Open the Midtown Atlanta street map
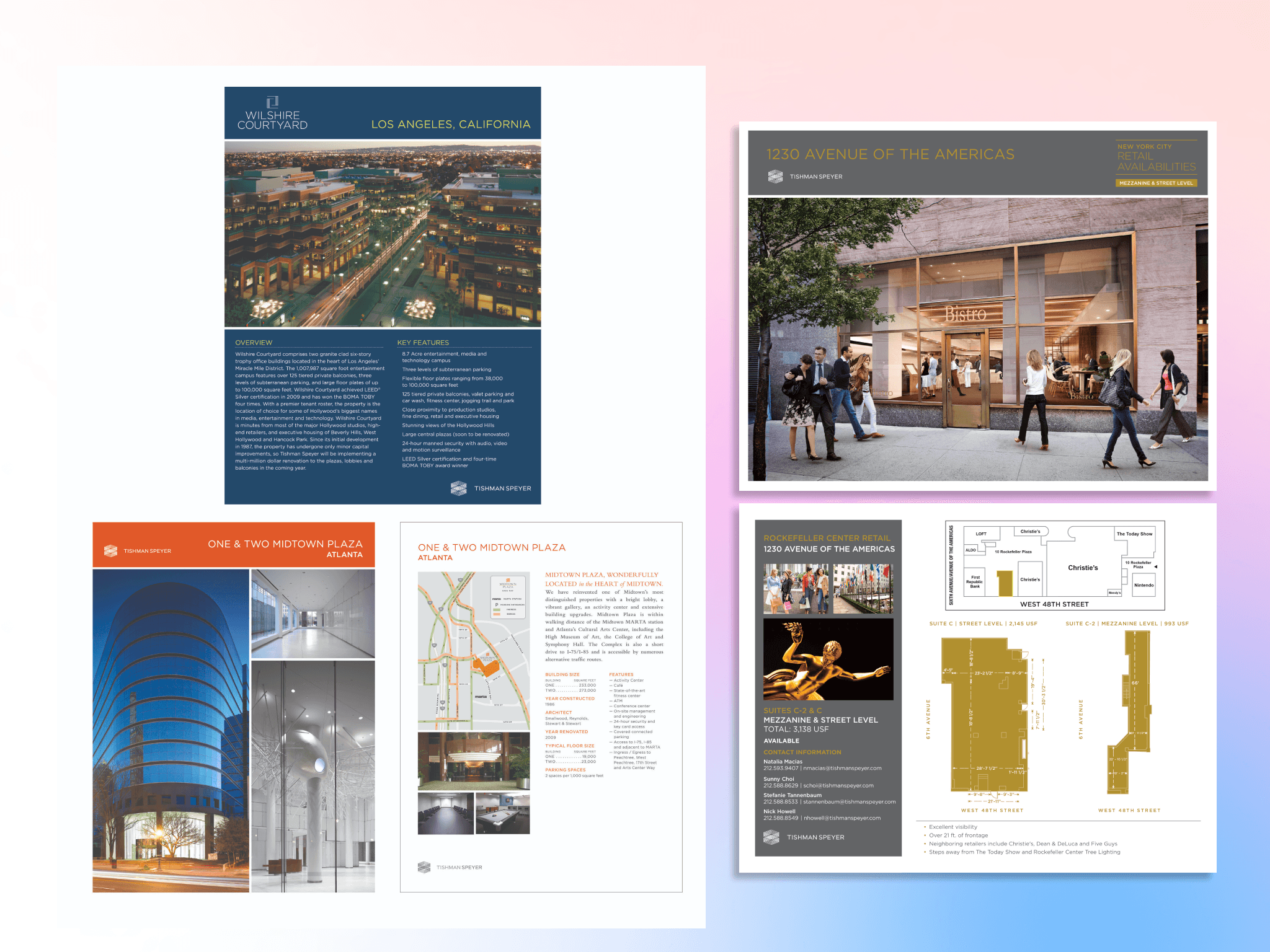1270x952 pixels. coord(474,650)
